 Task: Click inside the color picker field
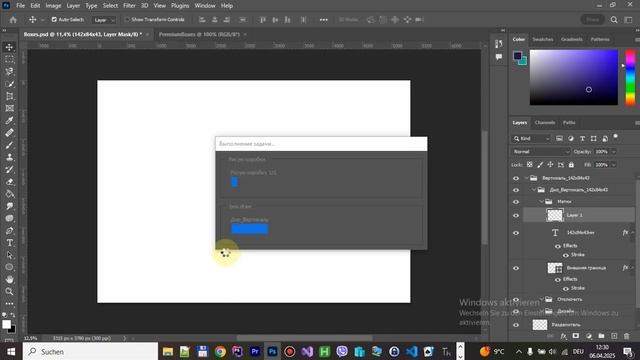pyautogui.click(x=574, y=78)
